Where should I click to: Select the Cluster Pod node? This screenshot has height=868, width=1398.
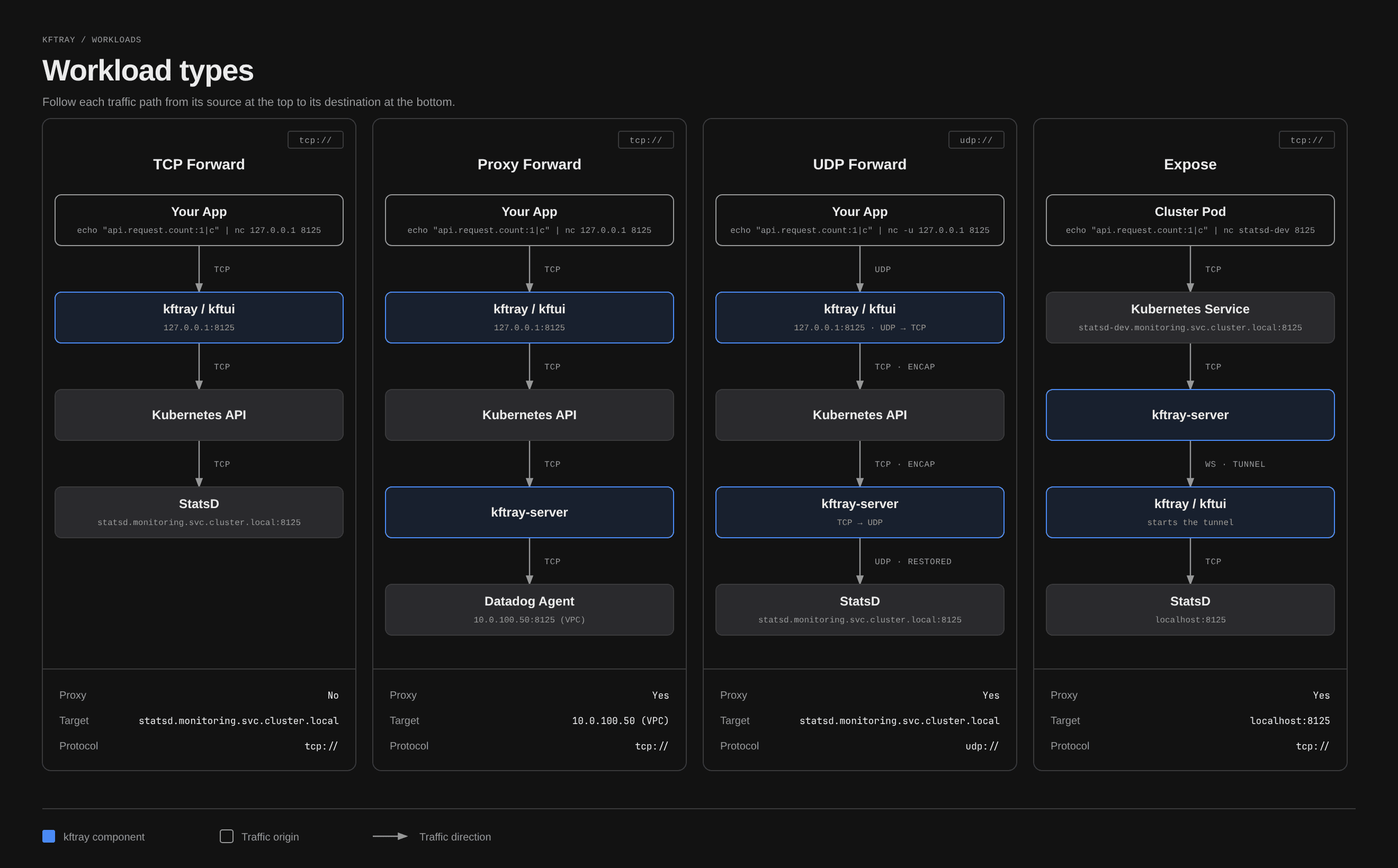click(1190, 221)
